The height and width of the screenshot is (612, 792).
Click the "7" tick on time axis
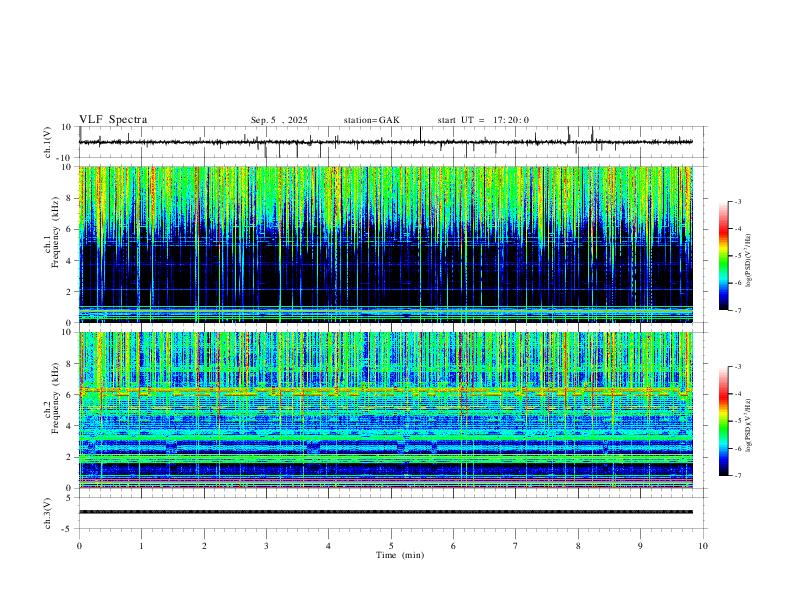516,546
